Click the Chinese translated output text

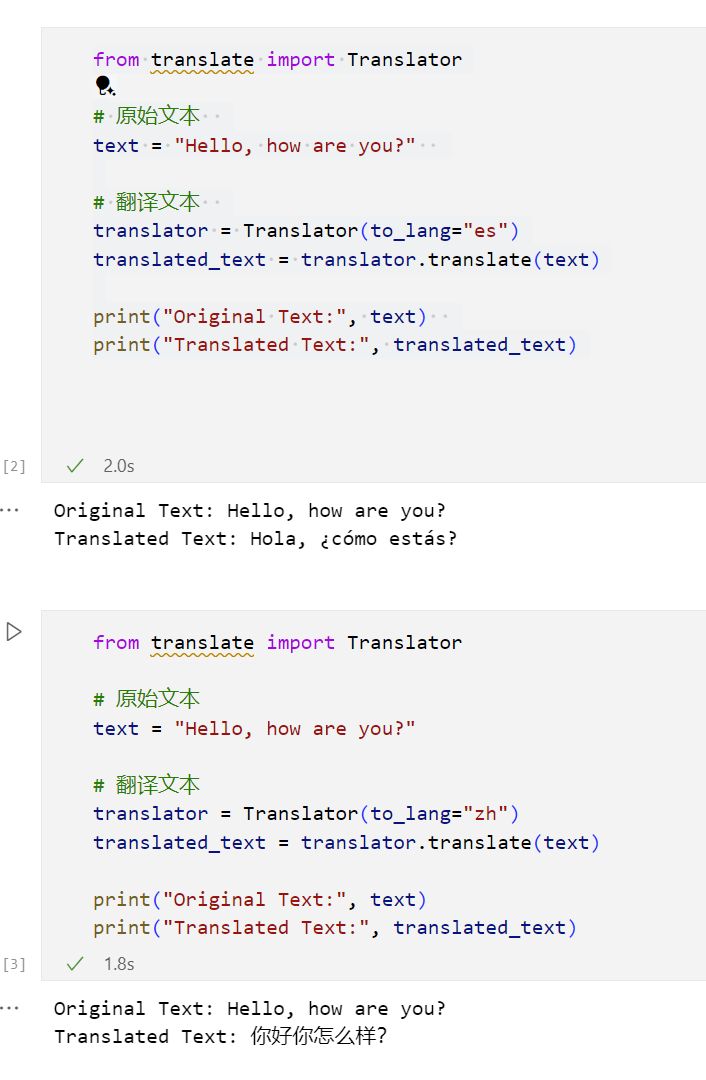tap(318, 1037)
